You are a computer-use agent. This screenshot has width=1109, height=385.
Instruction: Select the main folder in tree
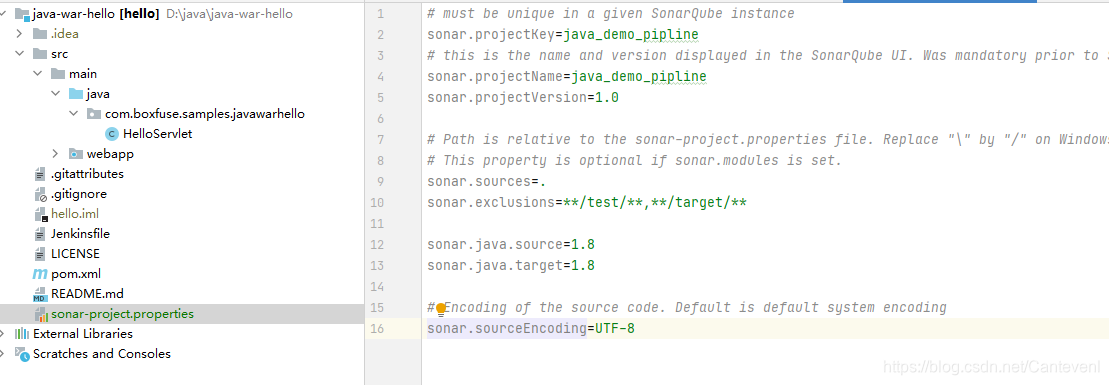pyautogui.click(x=83, y=74)
